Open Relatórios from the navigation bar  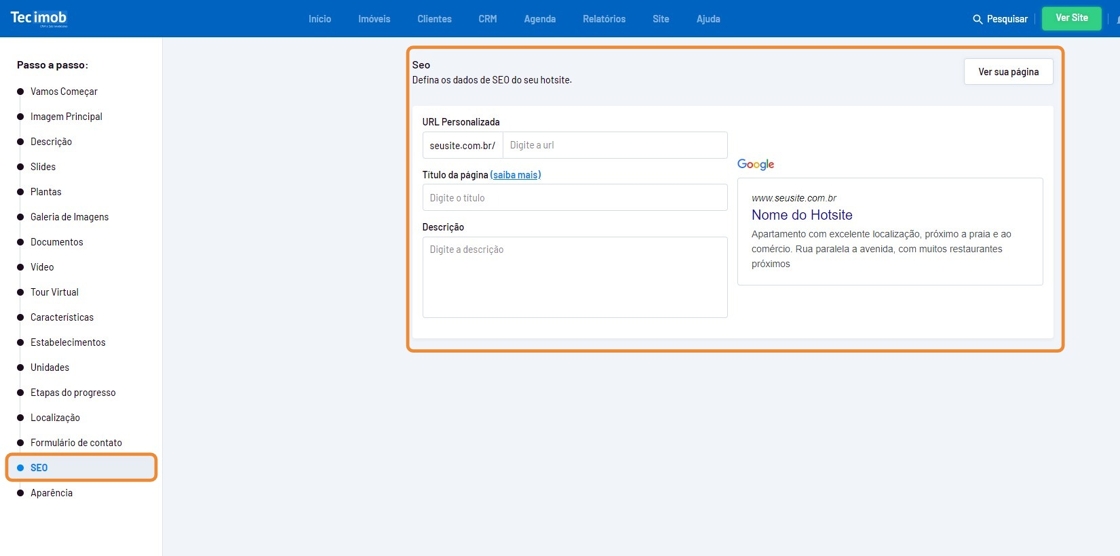click(x=604, y=19)
